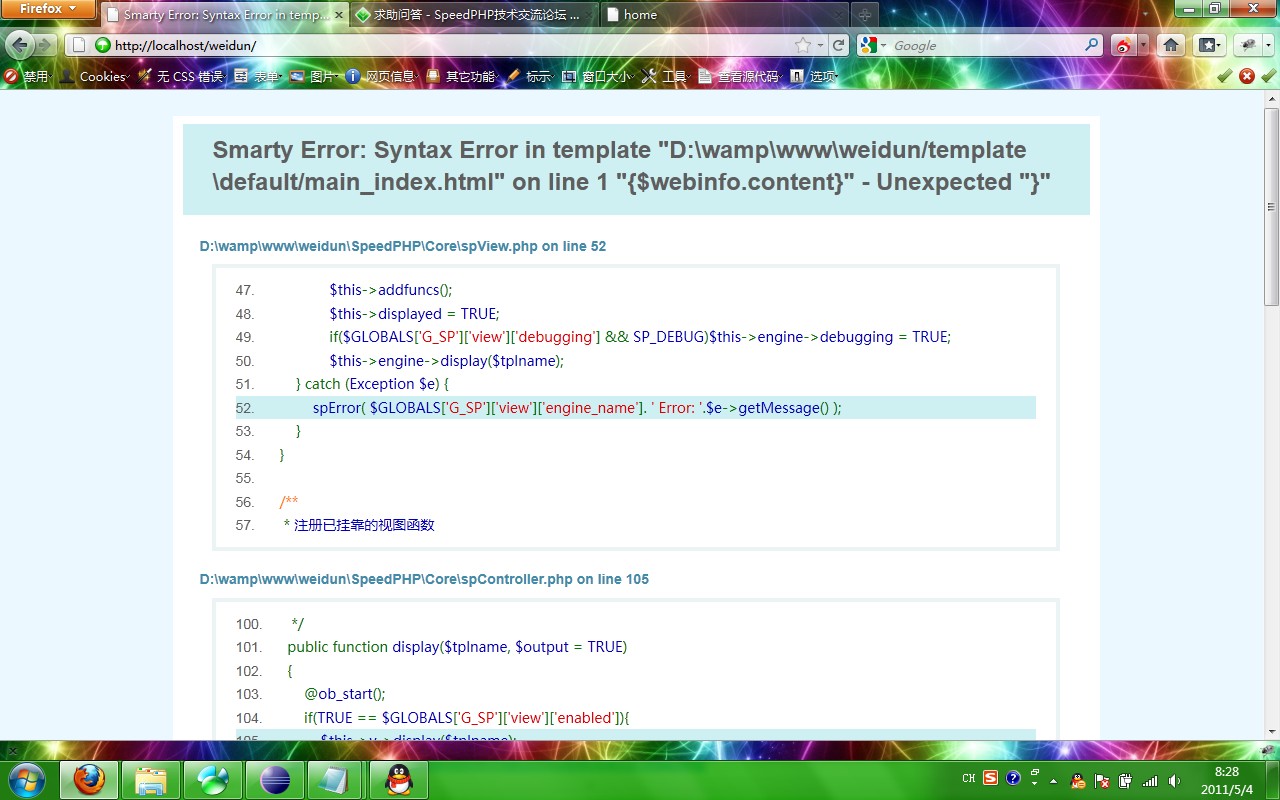Viewport: 1280px width, 800px height.
Task: Open the orange Firefox menu button
Action: tap(48, 9)
